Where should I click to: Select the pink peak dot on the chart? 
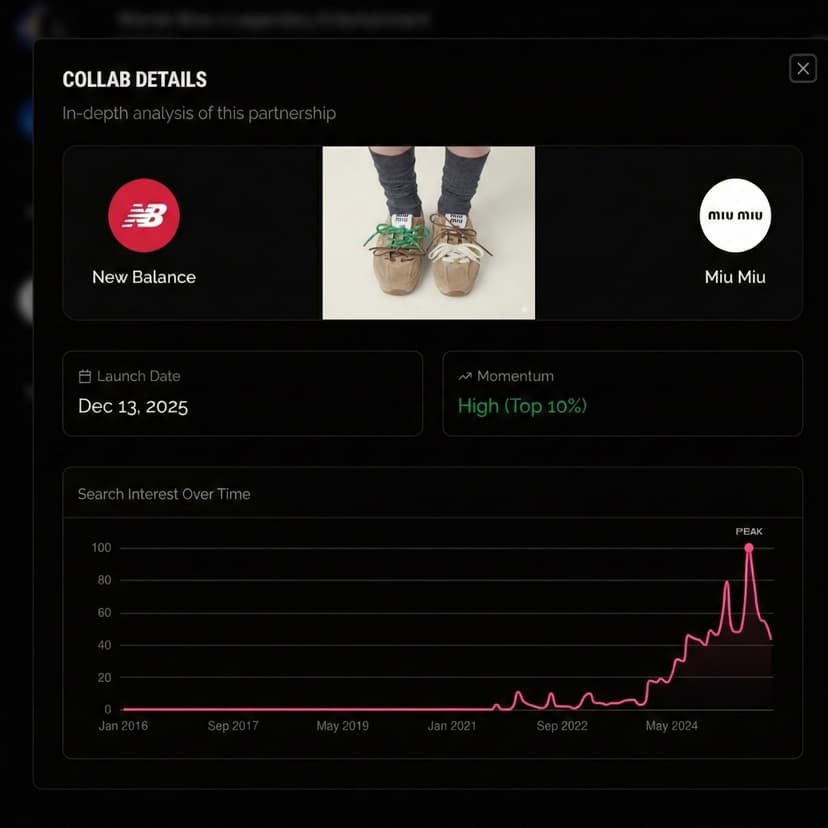click(x=748, y=548)
